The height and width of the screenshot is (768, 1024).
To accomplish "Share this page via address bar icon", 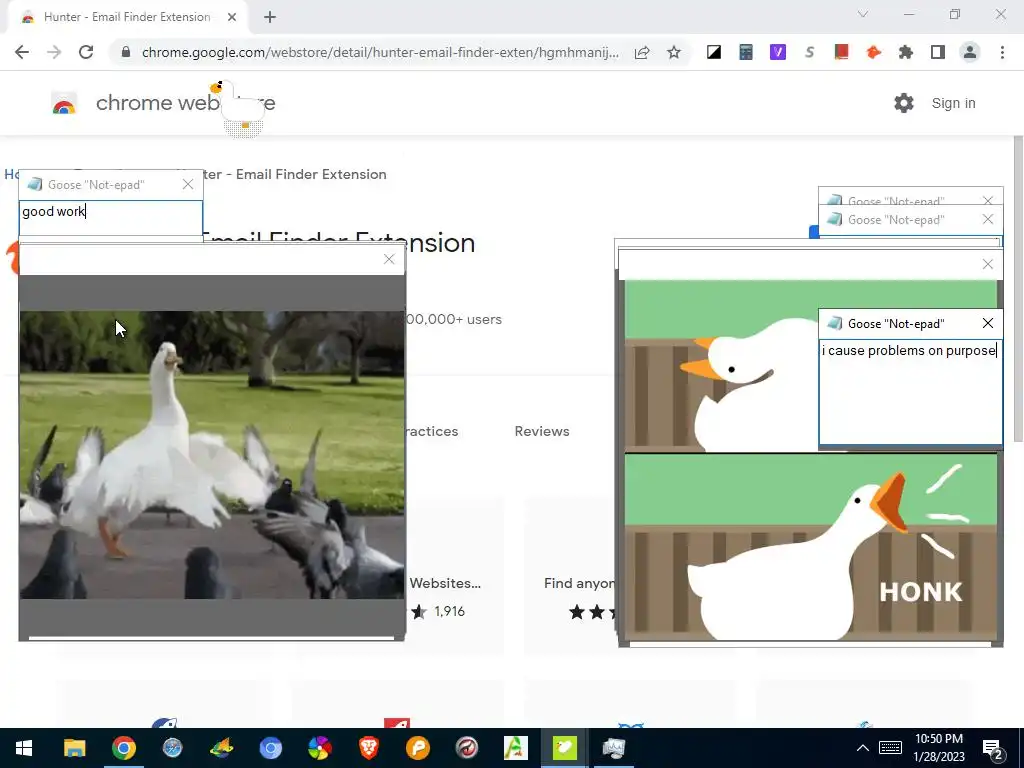I will 642,52.
